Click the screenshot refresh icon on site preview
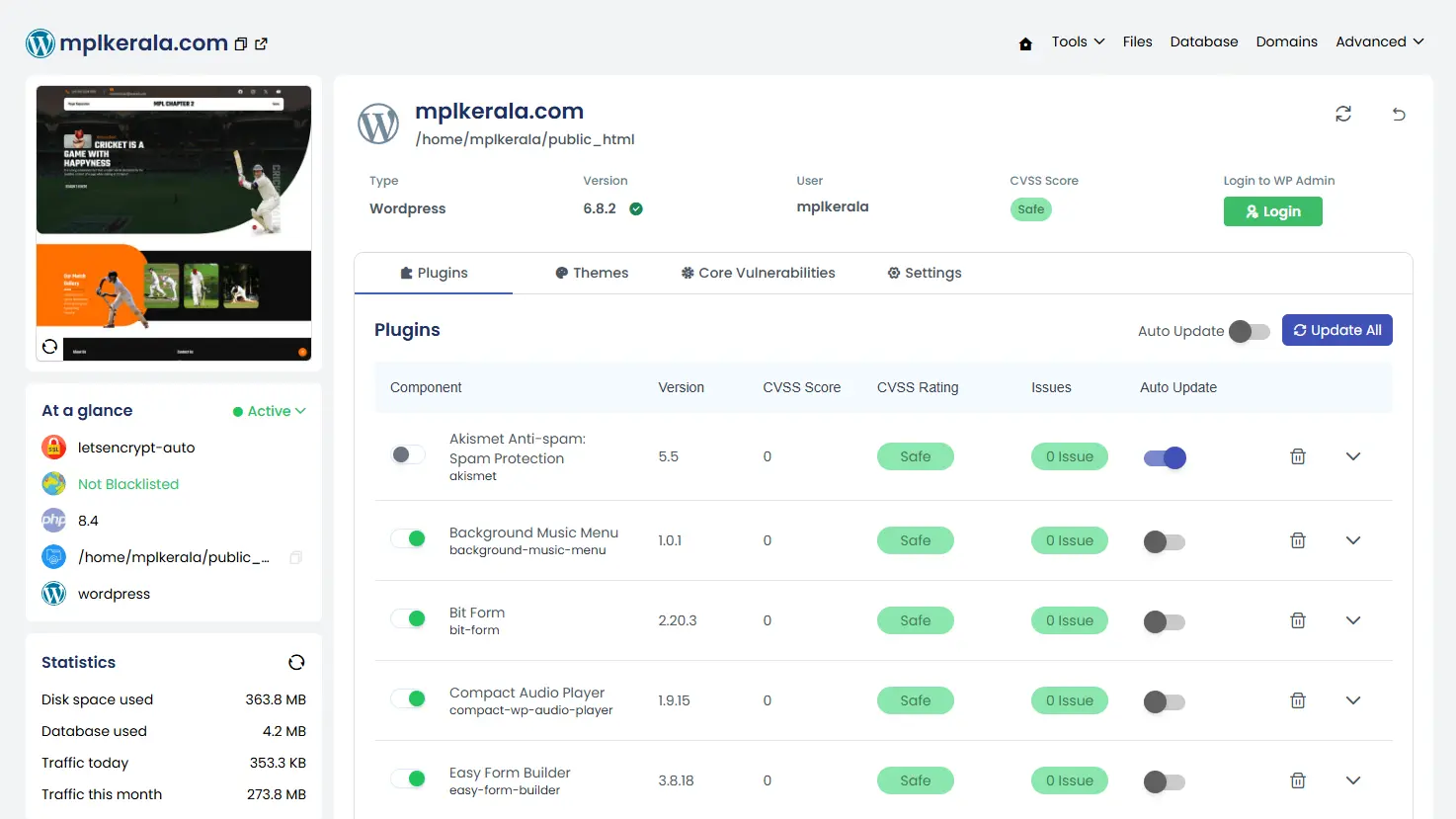Screen dimensions: 1456x819 click(49, 346)
